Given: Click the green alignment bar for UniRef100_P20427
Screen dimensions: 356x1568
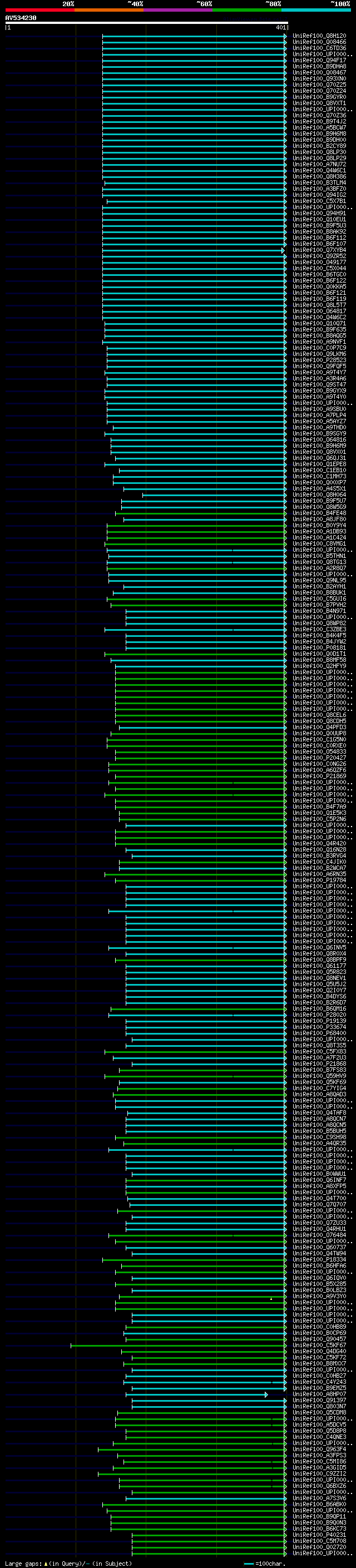Looking at the screenshot, I should coord(200,759).
